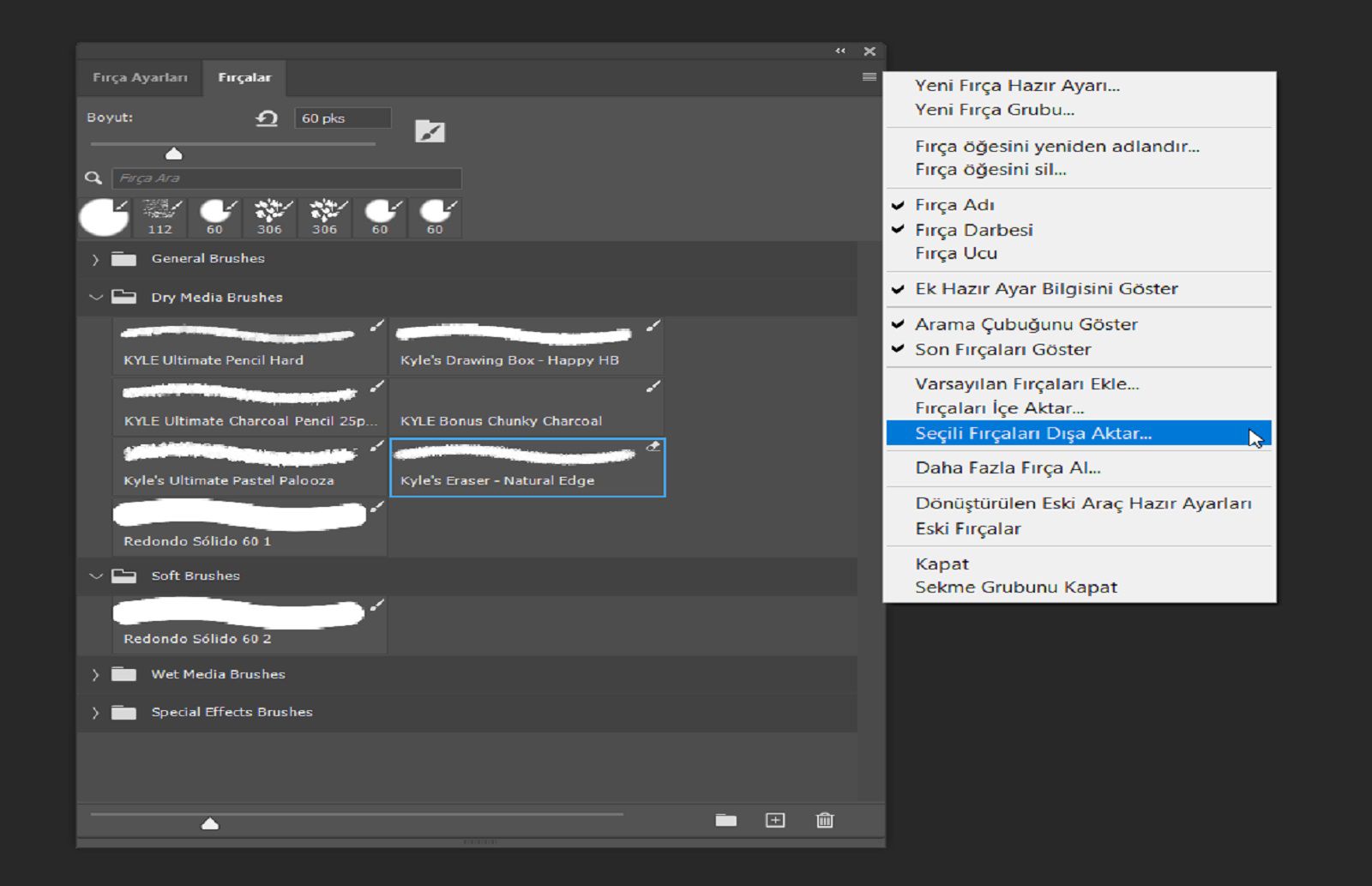Delete the selected brush with trash icon
Image resolution: width=1372 pixels, height=886 pixels.
coord(825,821)
